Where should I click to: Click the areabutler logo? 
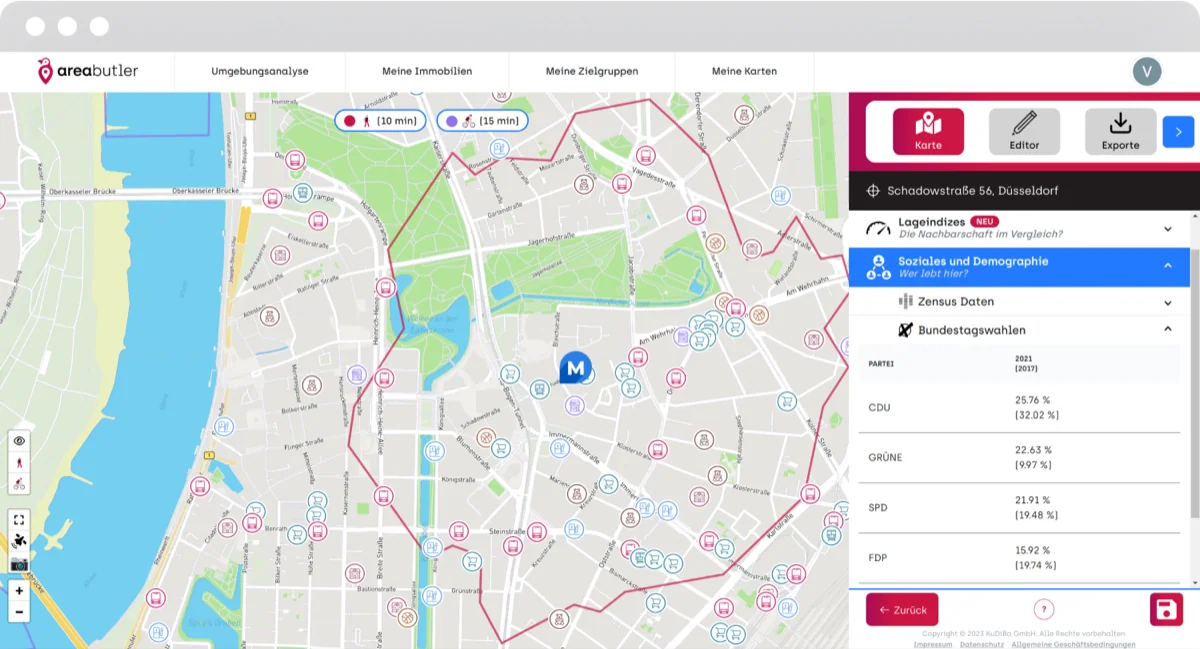(88, 71)
